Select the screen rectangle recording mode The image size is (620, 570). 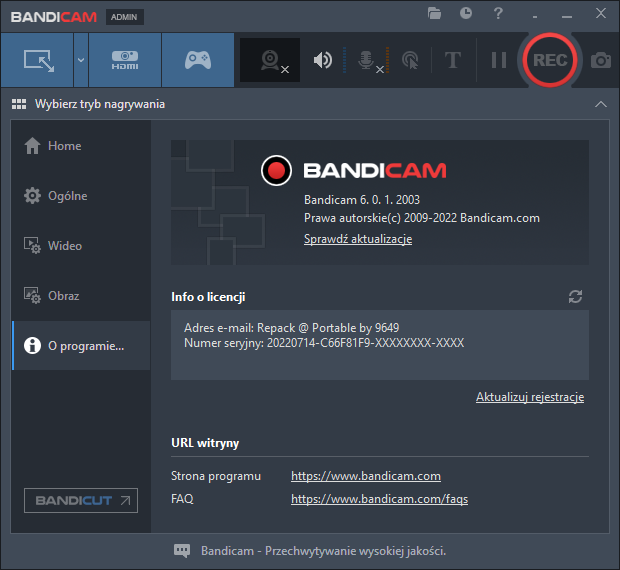[37, 60]
